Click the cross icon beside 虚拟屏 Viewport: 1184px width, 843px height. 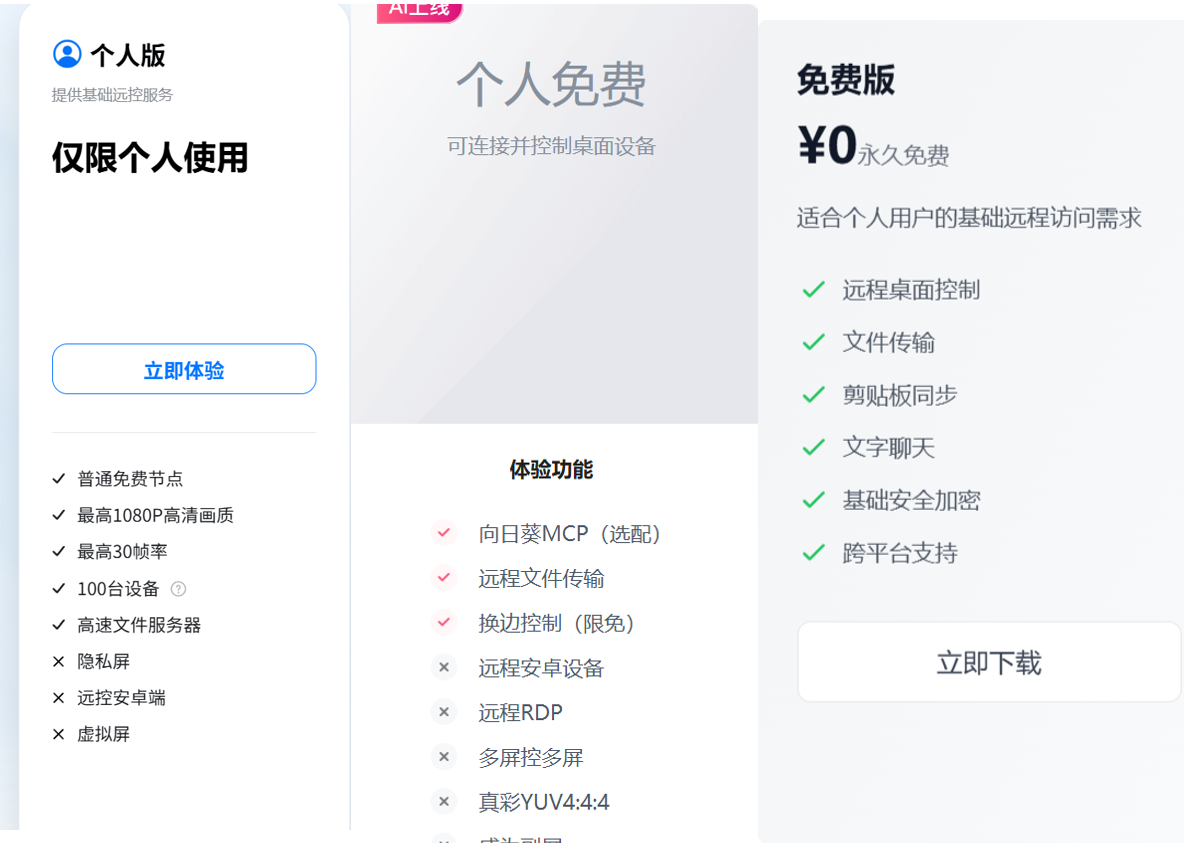pyautogui.click(x=59, y=734)
